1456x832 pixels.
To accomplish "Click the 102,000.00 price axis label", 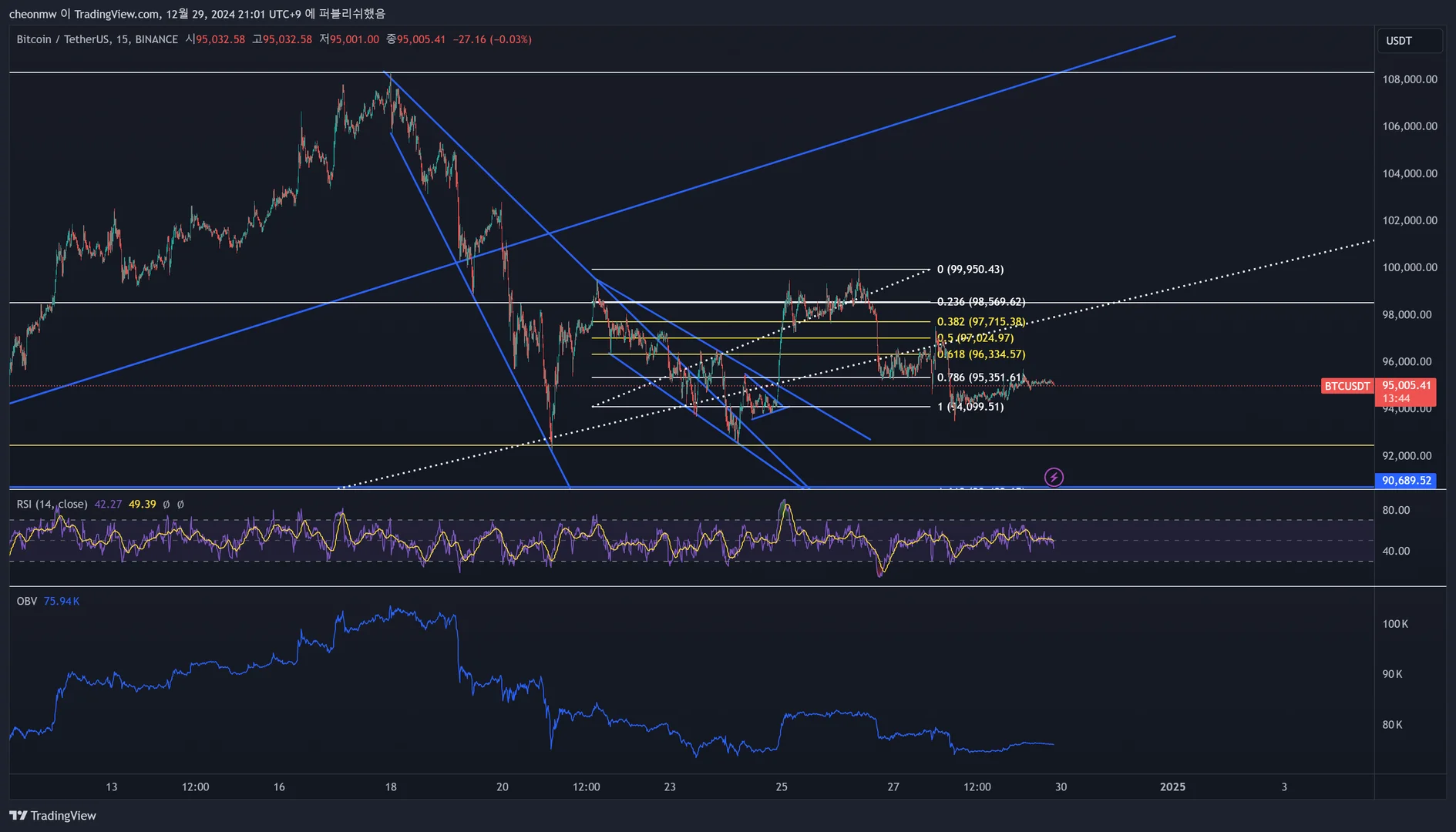I will pyautogui.click(x=1410, y=220).
